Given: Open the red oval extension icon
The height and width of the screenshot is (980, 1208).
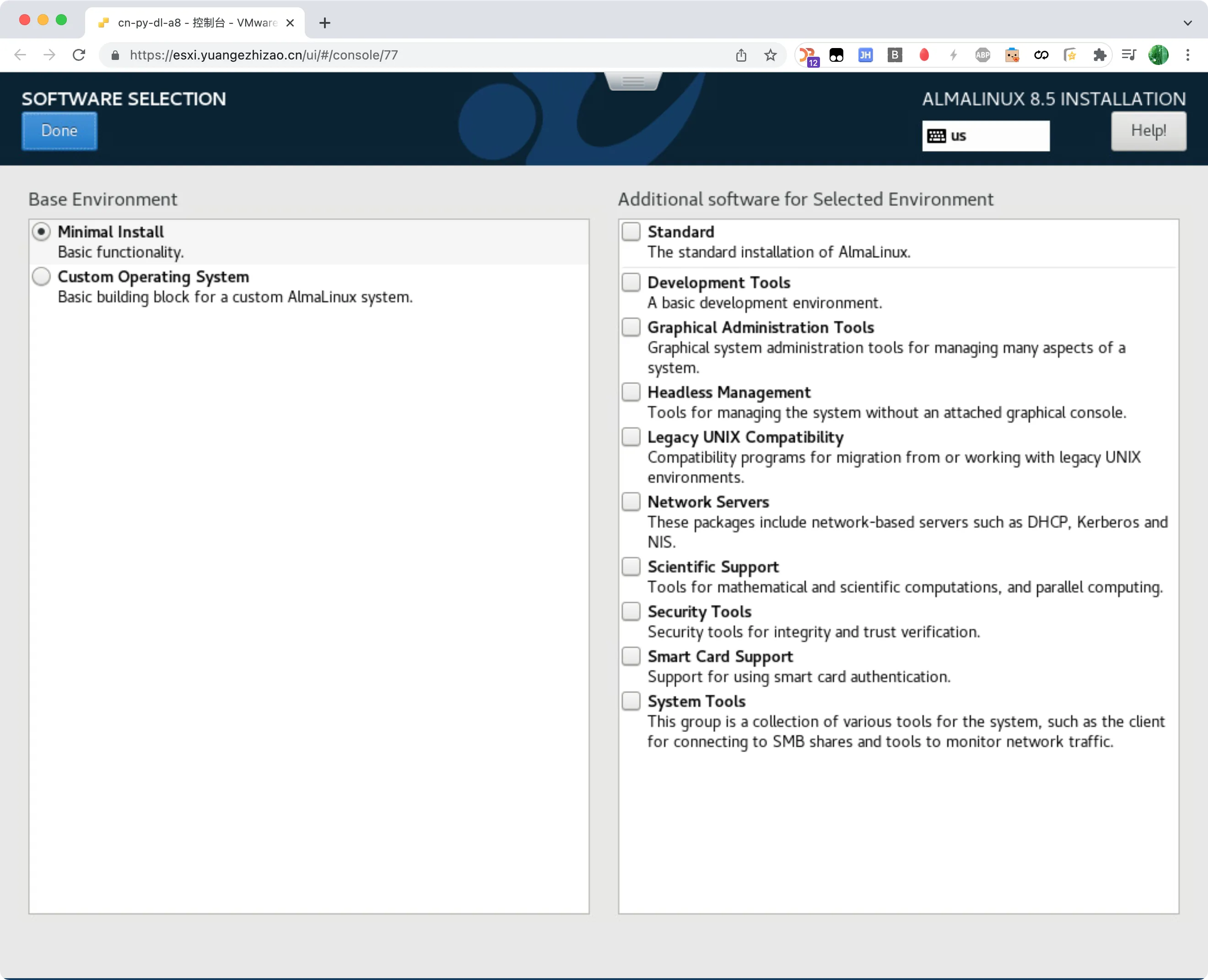Looking at the screenshot, I should 924,55.
